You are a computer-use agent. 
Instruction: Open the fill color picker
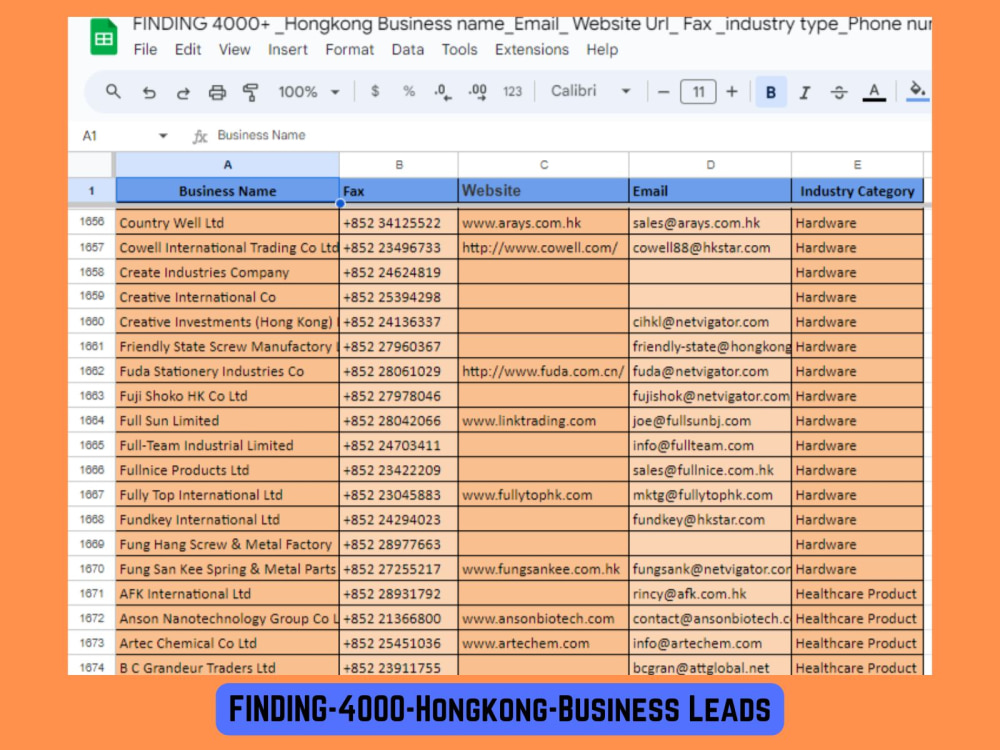(x=917, y=91)
